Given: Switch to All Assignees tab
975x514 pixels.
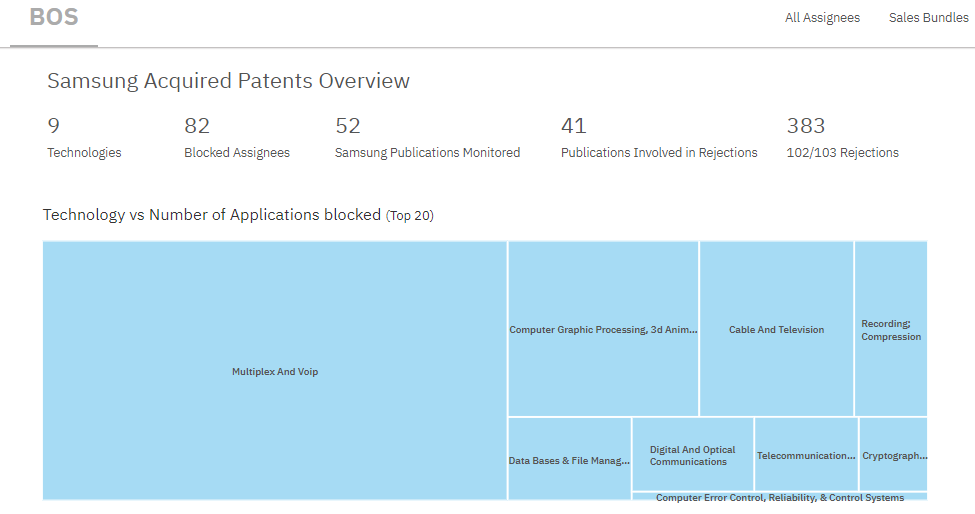Looking at the screenshot, I should [x=822, y=18].
